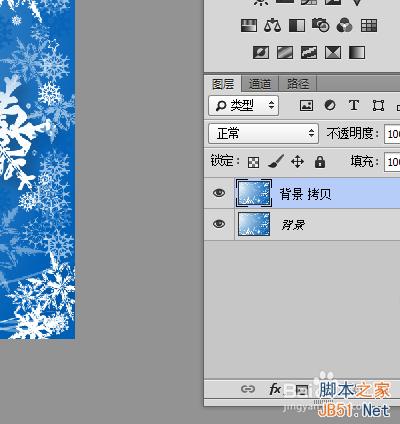Add a Selective Color adjustment
This screenshot has width=400, height=424.
coord(333,52)
